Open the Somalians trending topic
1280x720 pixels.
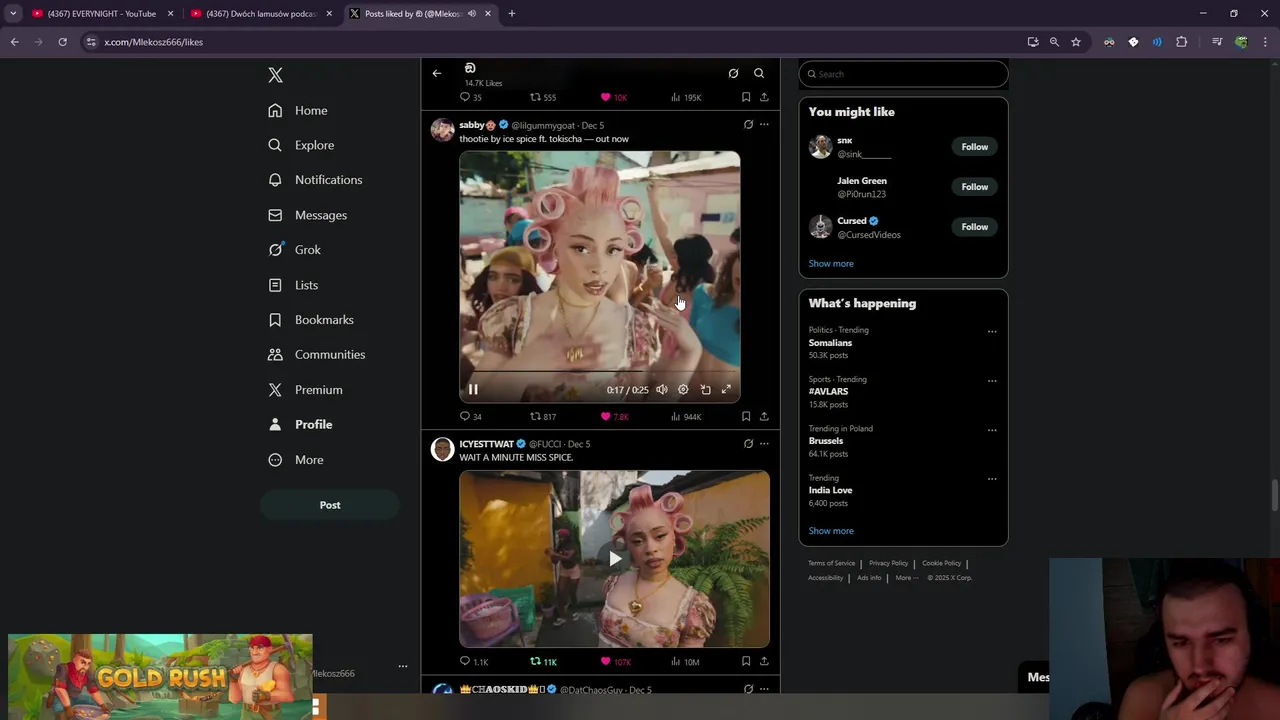point(830,343)
